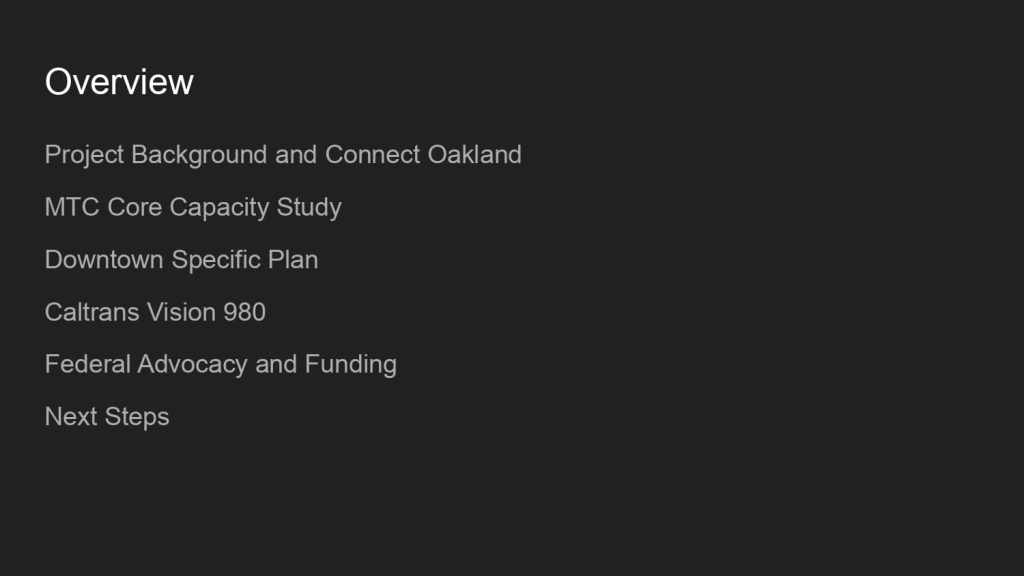Select the Project Background and Connect Oakland line
Screen dimensions: 1024x576
(x=283, y=155)
